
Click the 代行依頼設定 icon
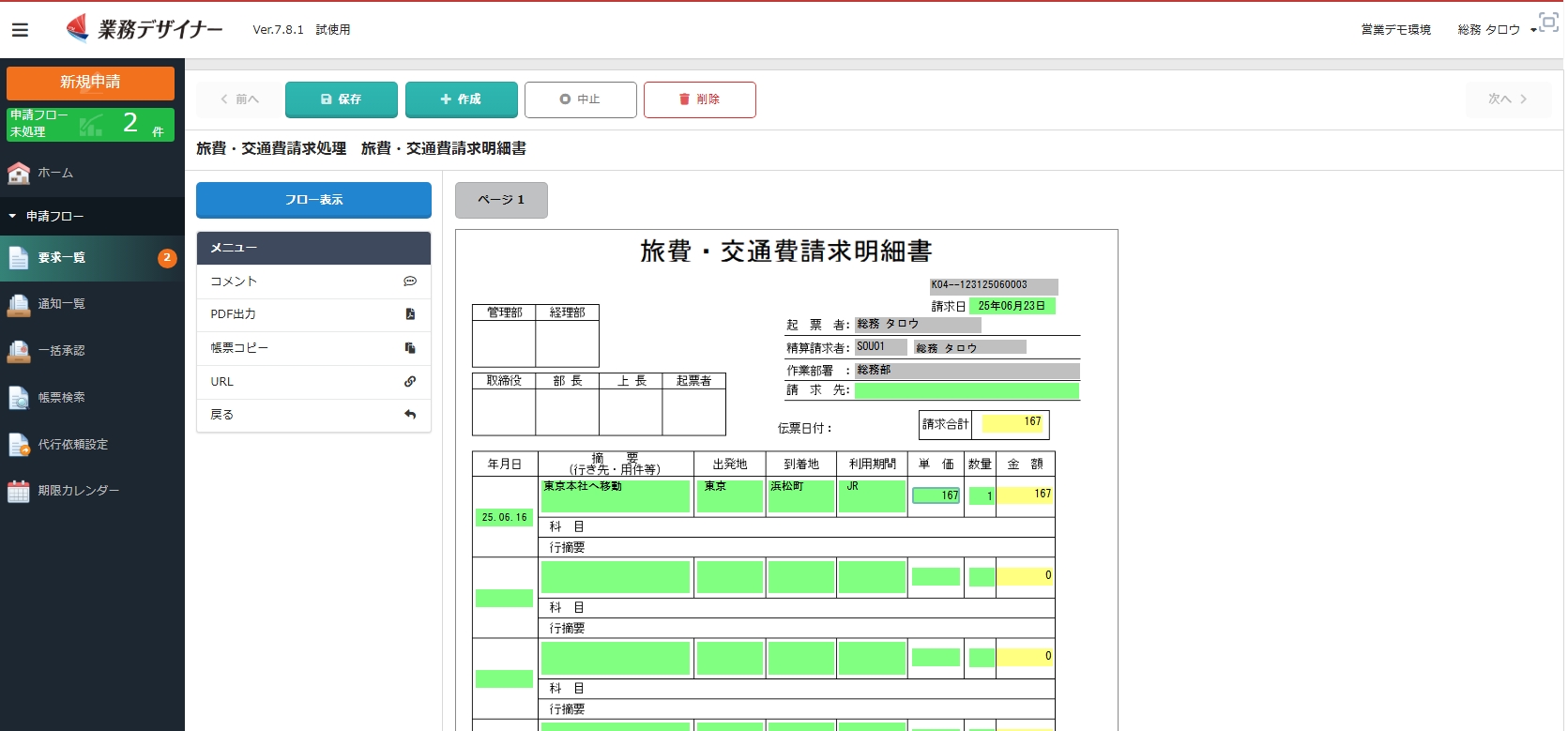point(19,445)
